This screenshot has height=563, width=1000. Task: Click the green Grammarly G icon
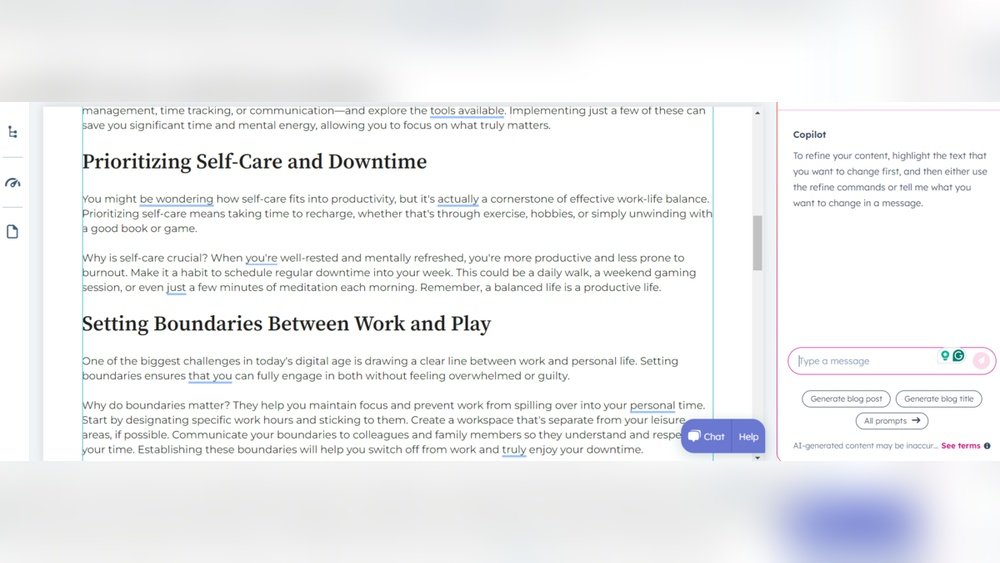pyautogui.click(x=959, y=356)
